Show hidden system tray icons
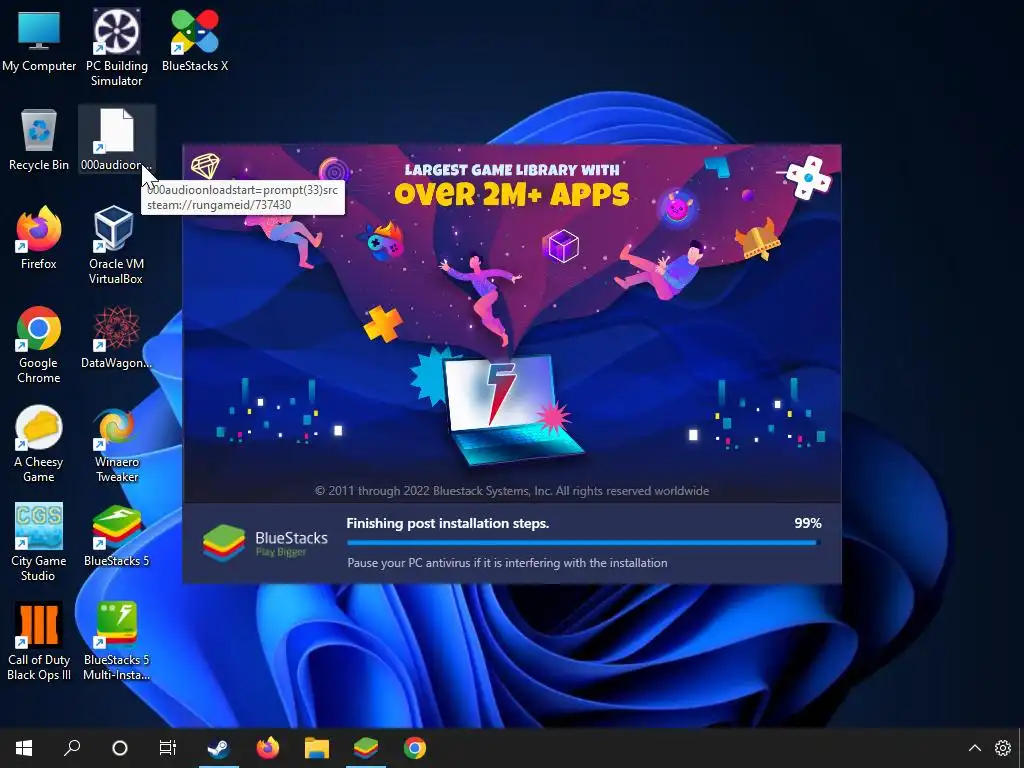This screenshot has height=768, width=1024. [x=974, y=748]
